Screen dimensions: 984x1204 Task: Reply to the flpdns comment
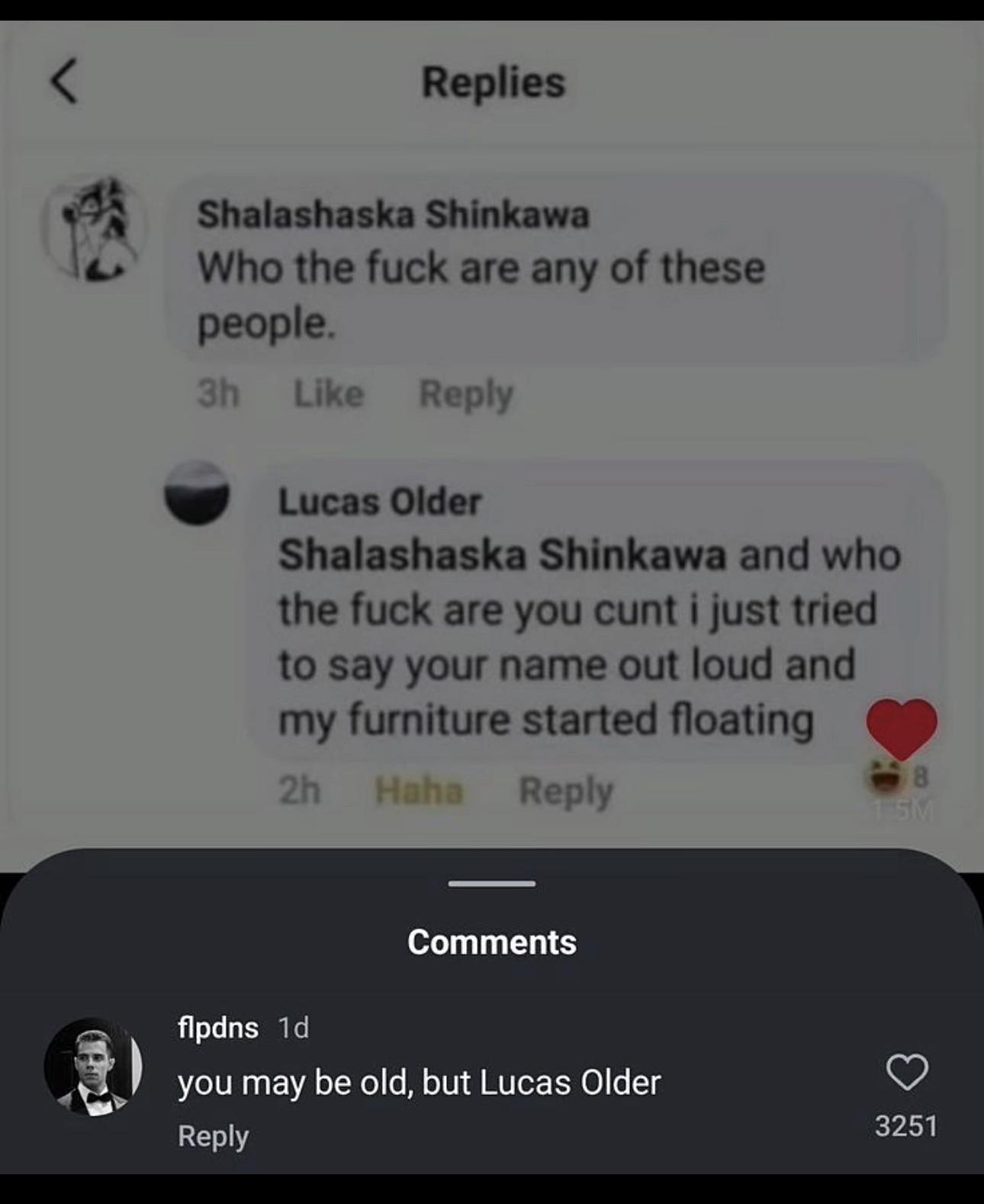coord(213,1136)
